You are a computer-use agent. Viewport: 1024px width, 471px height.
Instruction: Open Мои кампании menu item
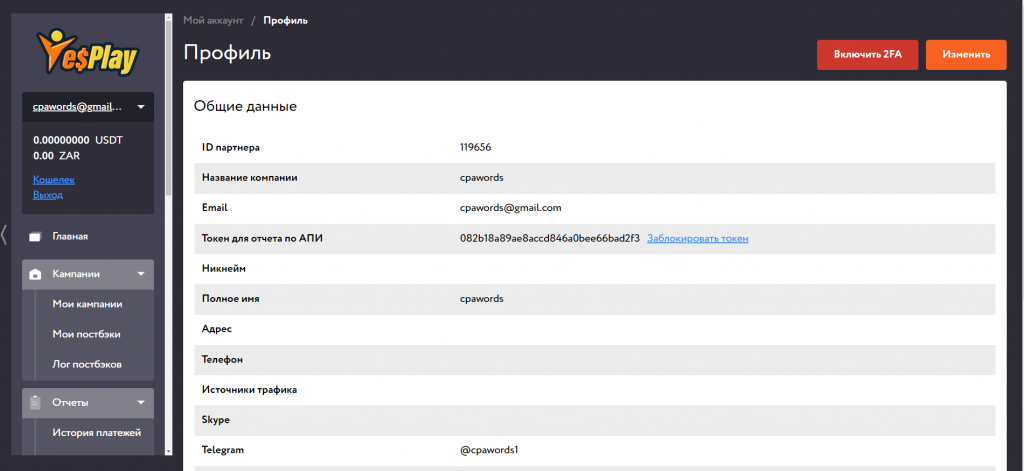click(x=88, y=304)
